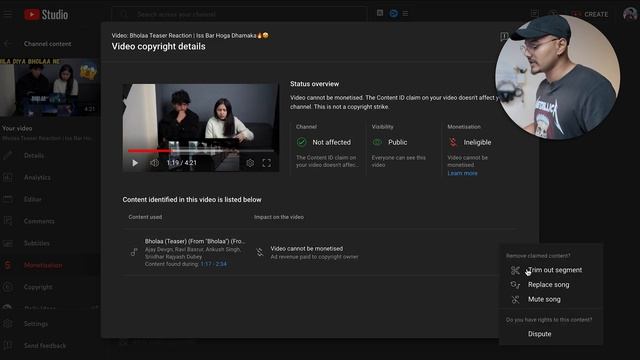Click the Settings gear icon in sidebar
Screen dimensions: 640x360
[7, 324]
